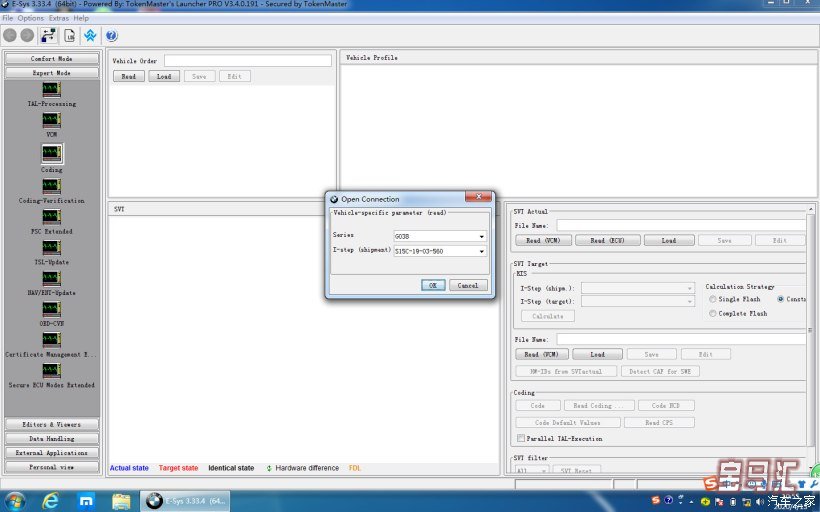
Task: Open the Coding-Verification module icon
Action: coord(51,187)
